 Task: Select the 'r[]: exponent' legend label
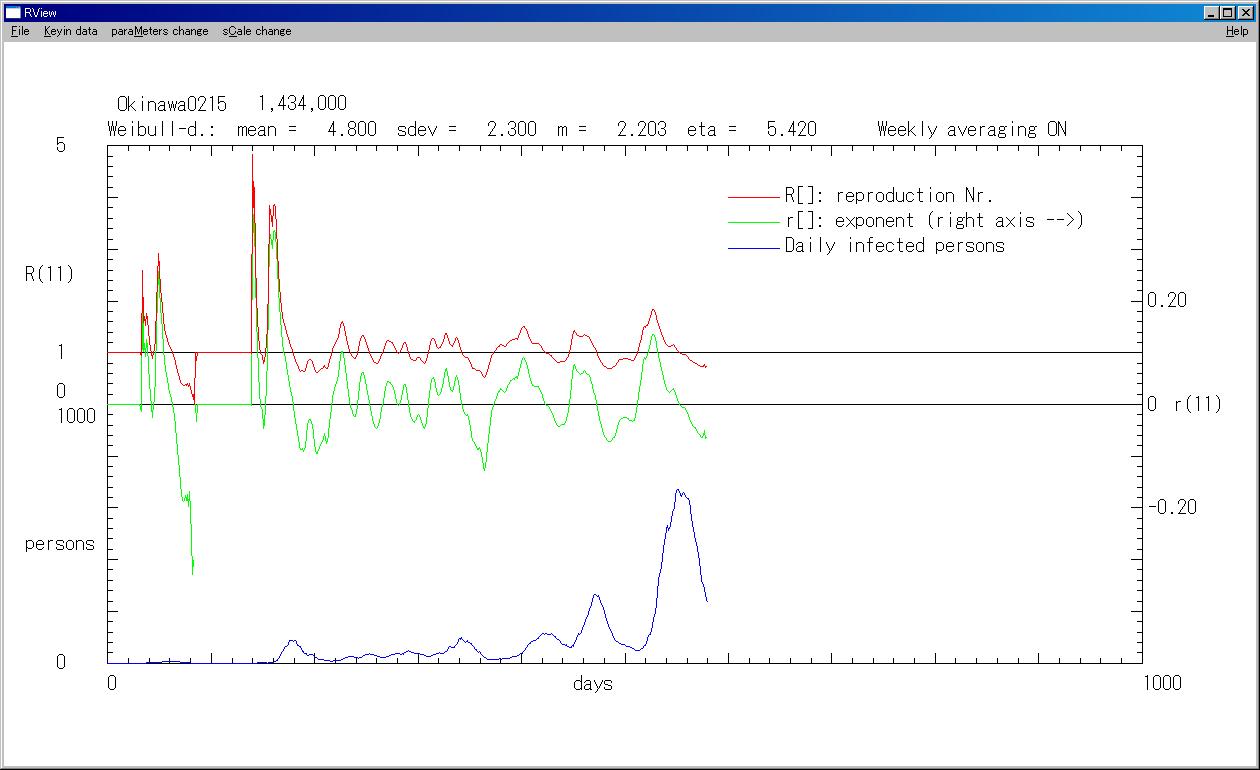(934, 221)
